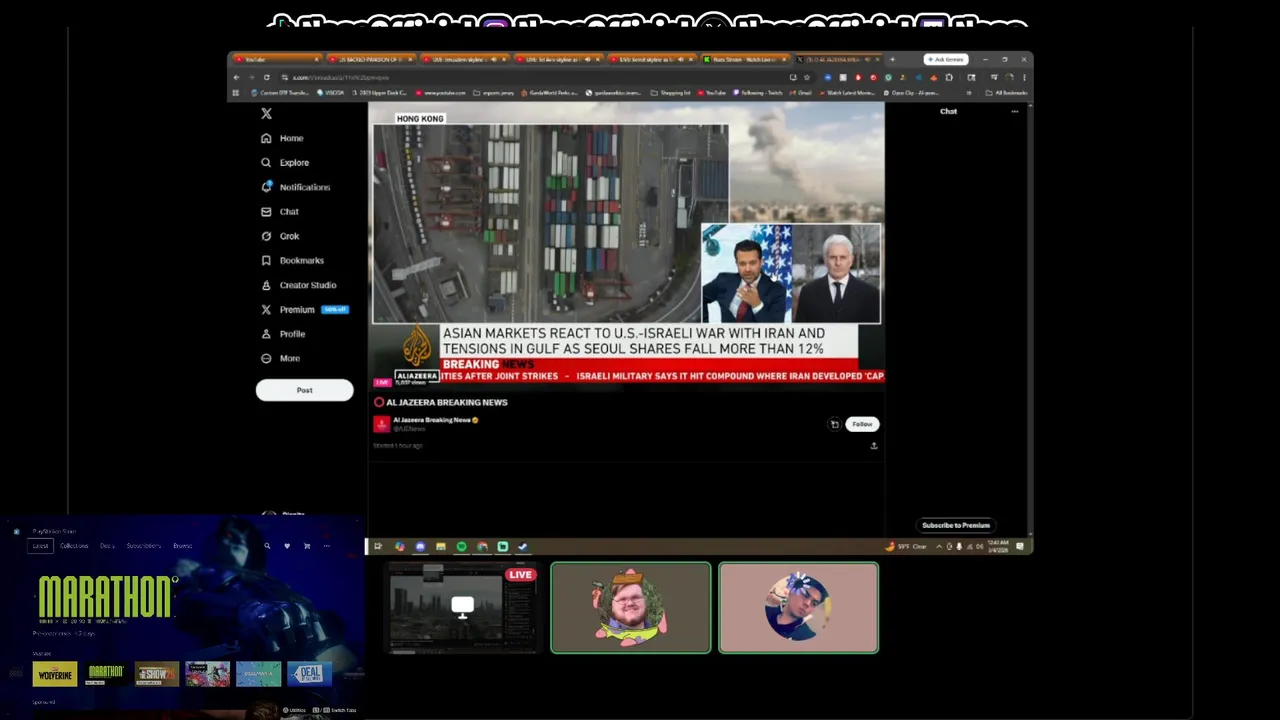Click the Post button

point(304,390)
